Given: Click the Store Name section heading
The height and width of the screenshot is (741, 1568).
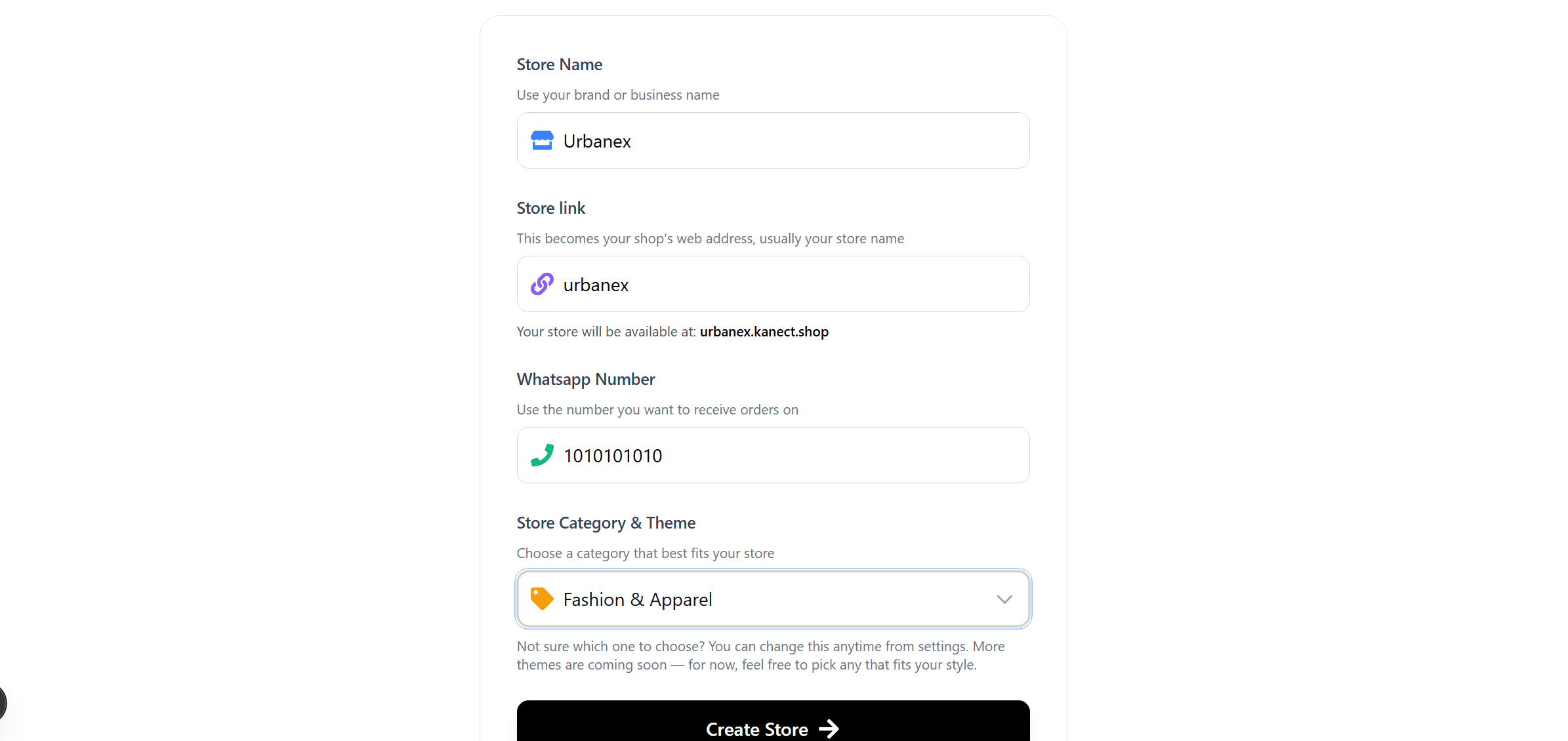Looking at the screenshot, I should (x=559, y=64).
